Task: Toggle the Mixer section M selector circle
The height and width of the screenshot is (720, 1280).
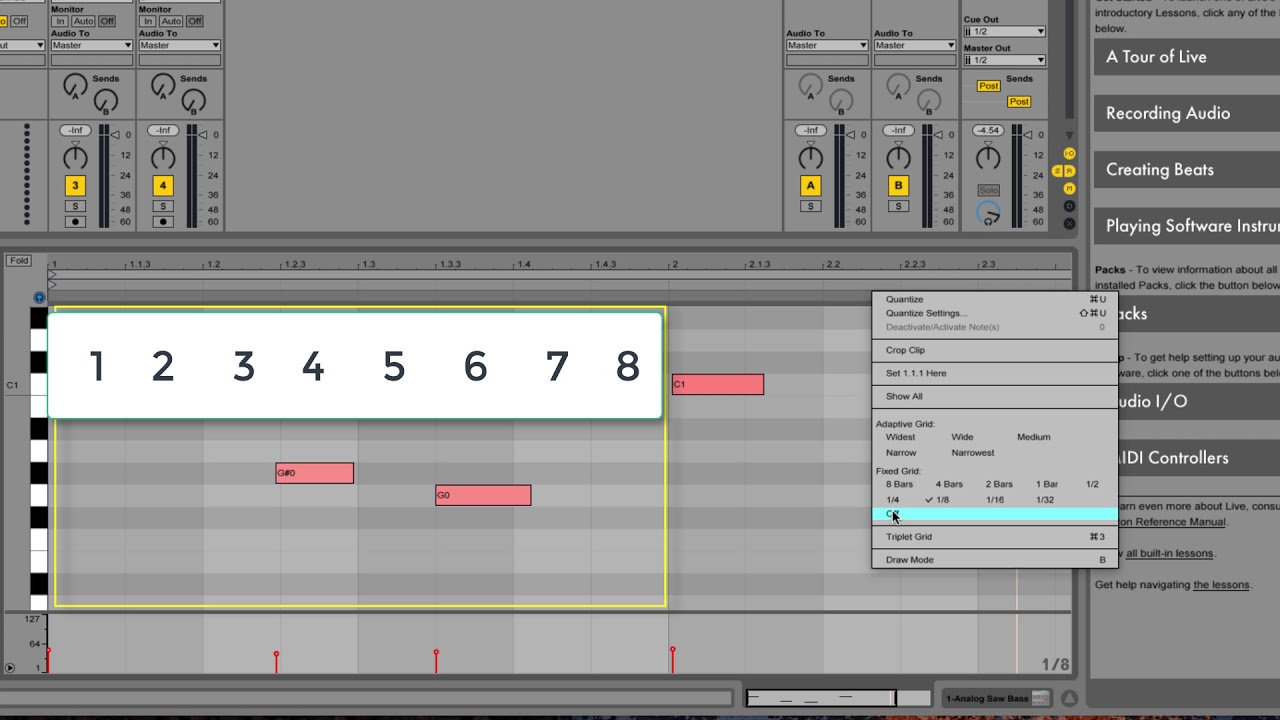Action: click(x=1069, y=188)
